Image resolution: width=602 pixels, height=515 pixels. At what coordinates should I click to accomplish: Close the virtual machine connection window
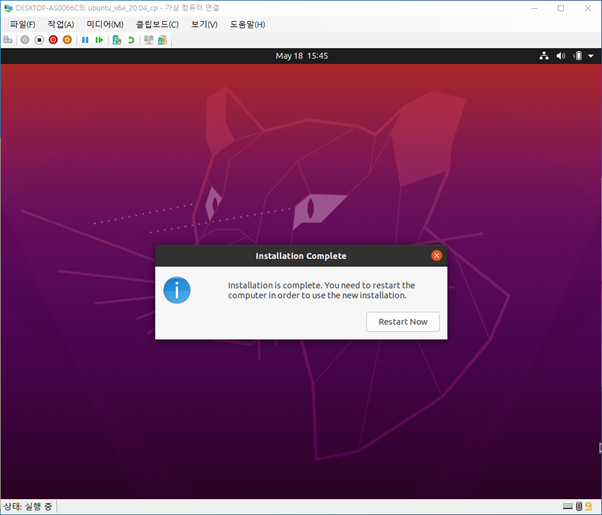[587, 8]
